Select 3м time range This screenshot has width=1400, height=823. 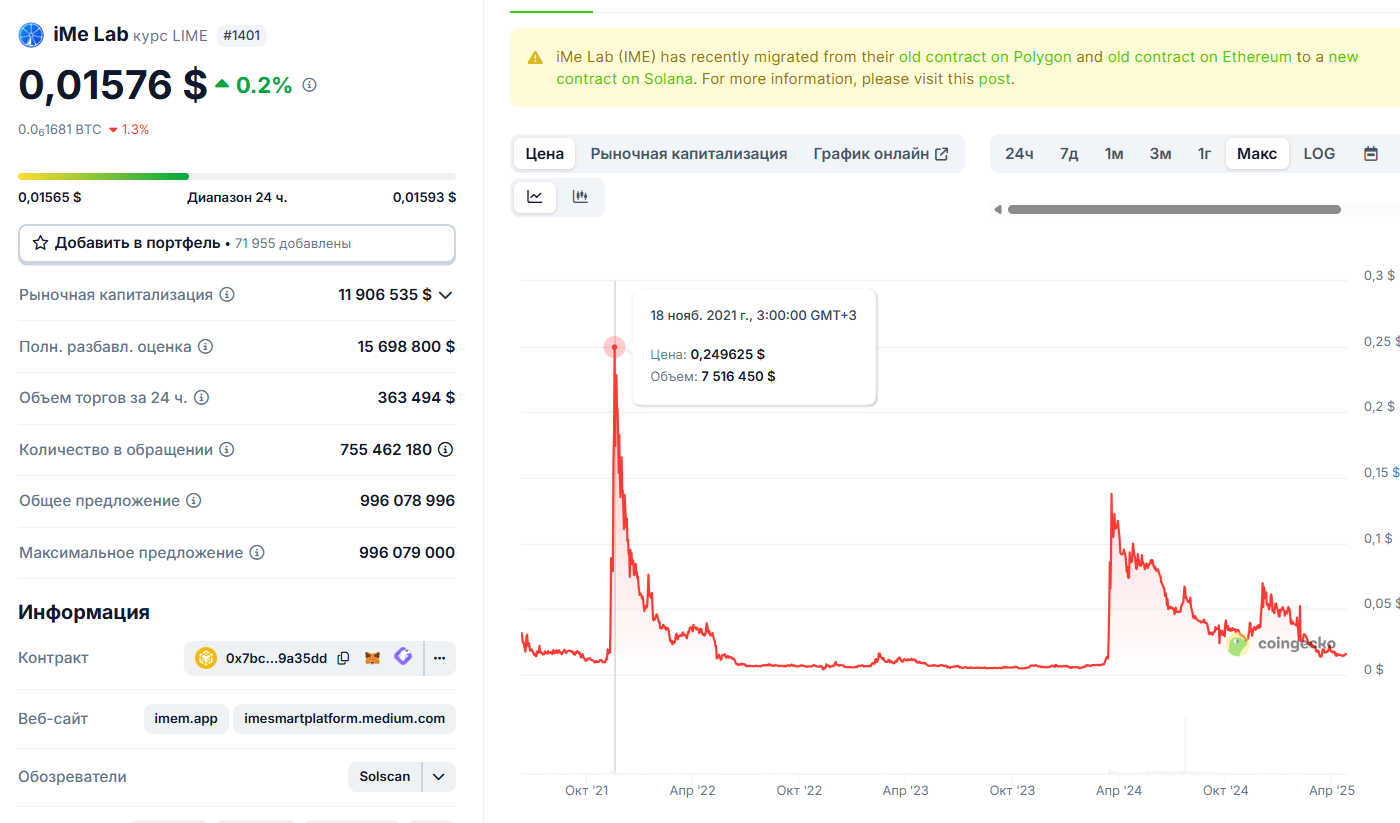(x=1160, y=154)
